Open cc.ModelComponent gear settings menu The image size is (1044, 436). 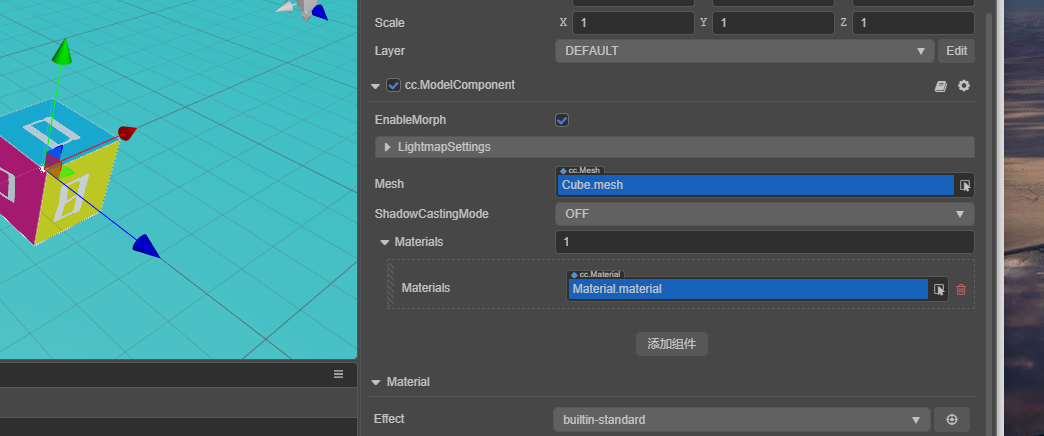point(964,86)
